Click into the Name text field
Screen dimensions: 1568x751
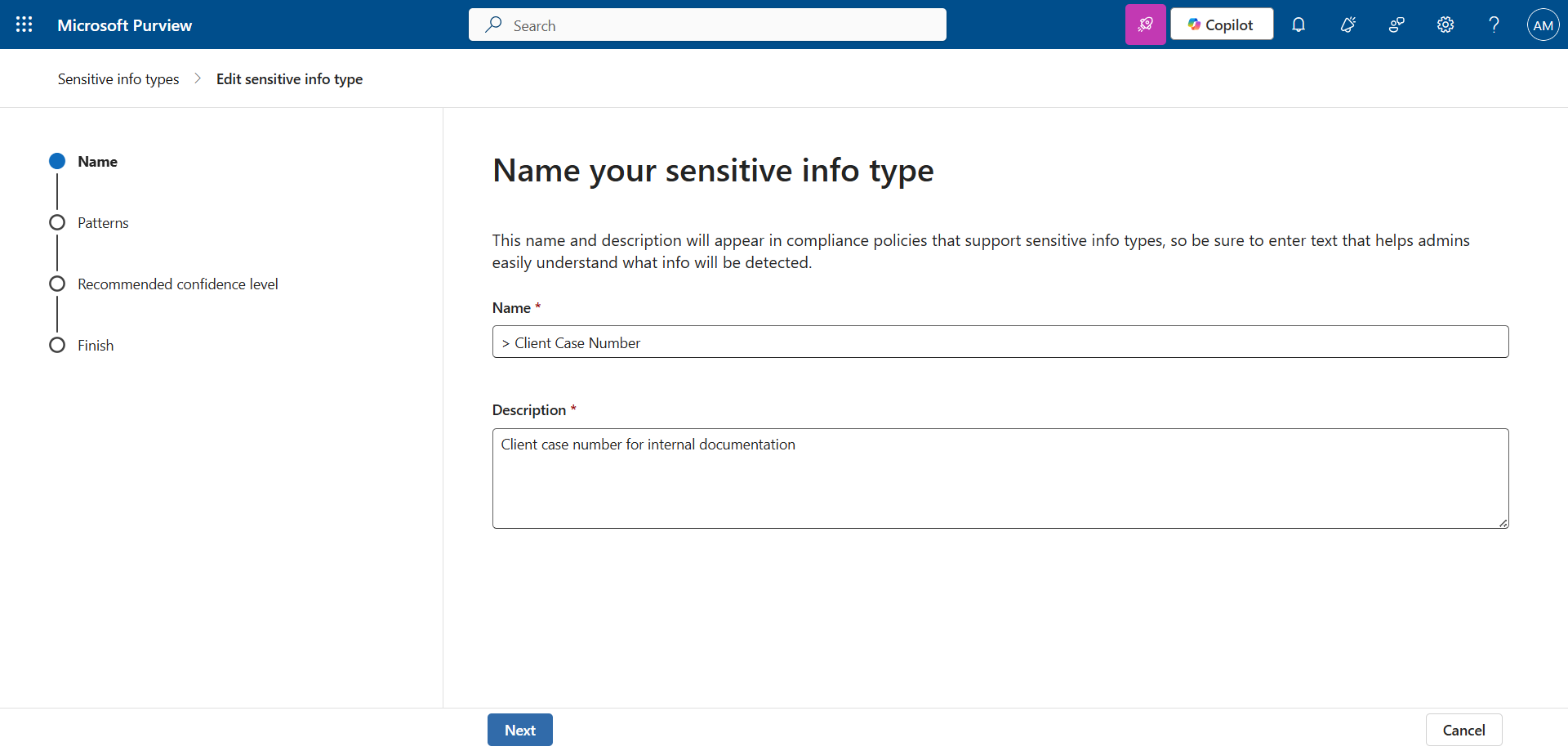pyautogui.click(x=1000, y=342)
